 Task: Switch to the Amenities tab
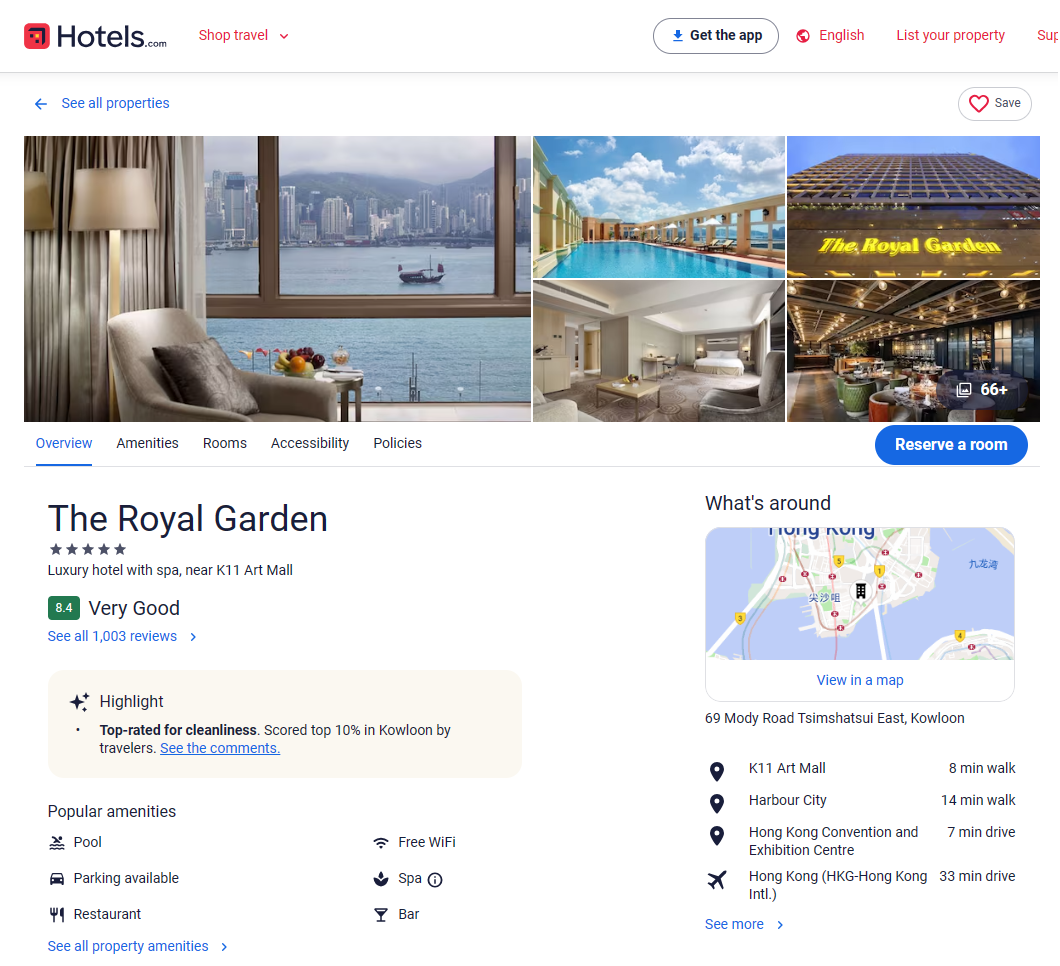147,443
